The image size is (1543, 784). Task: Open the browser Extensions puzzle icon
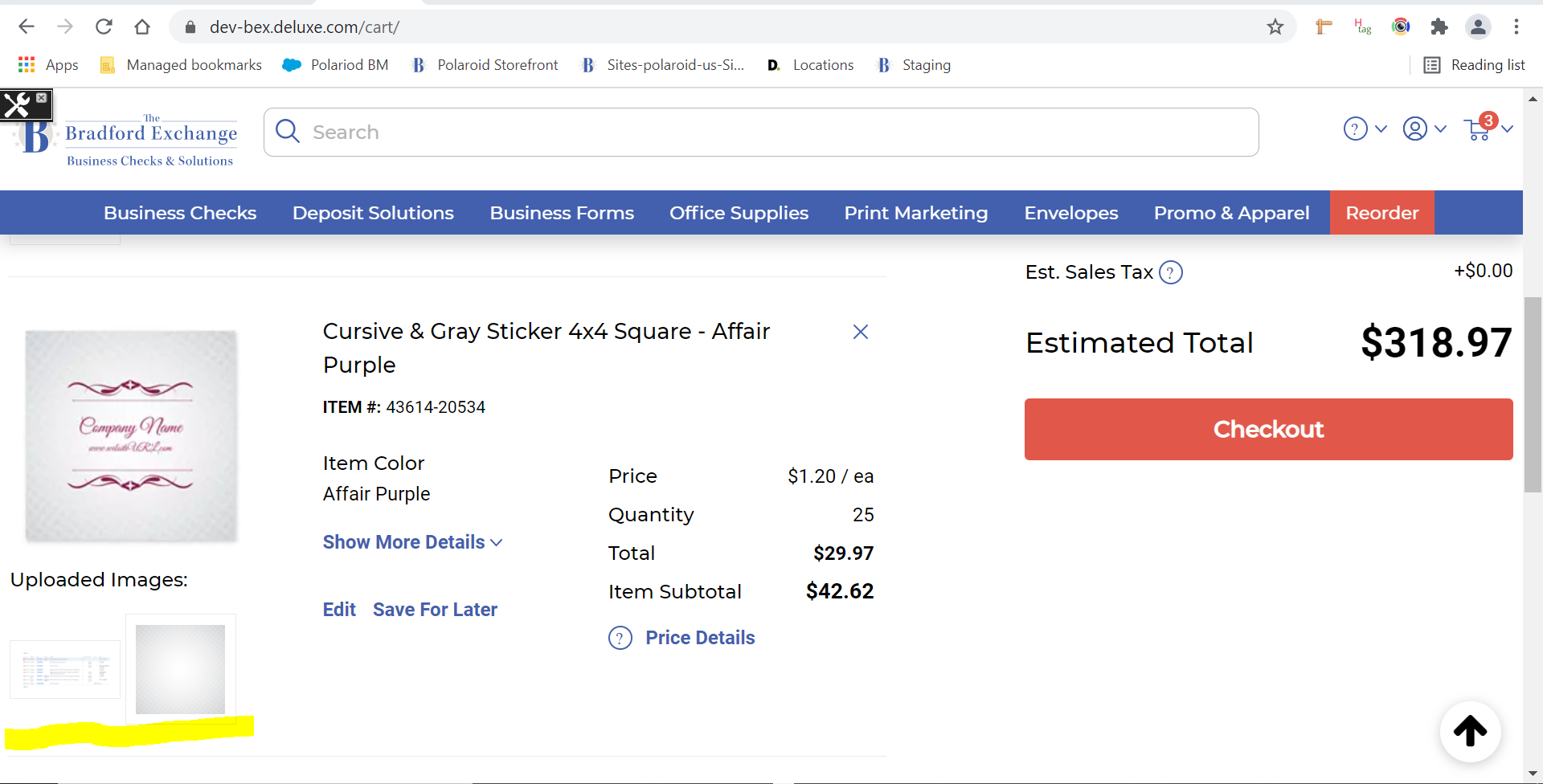[x=1439, y=27]
